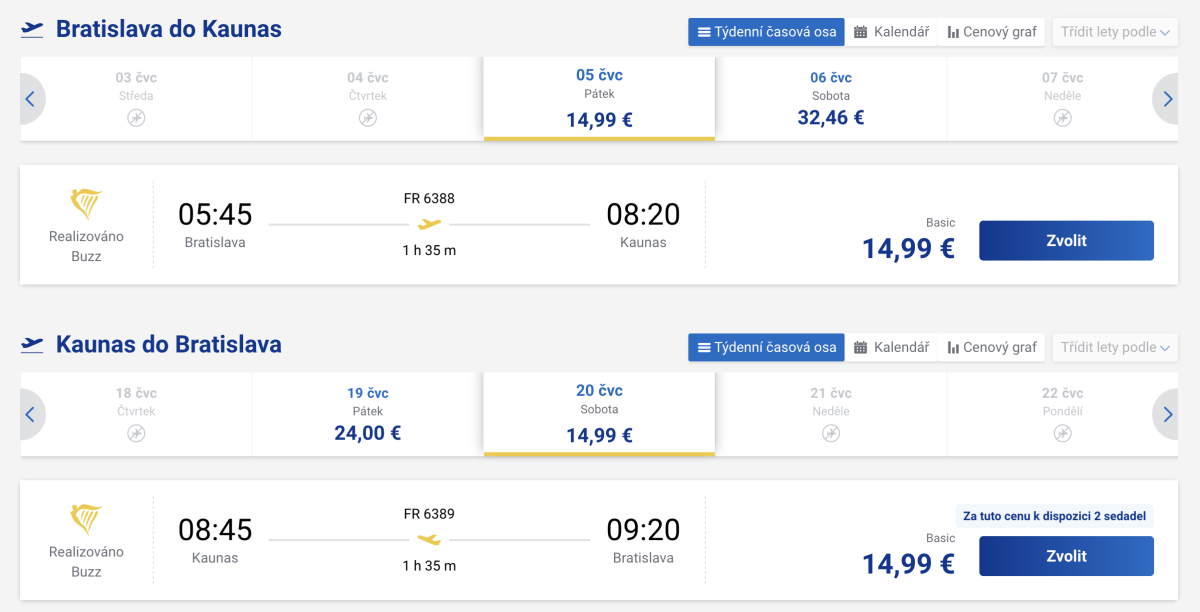Show the previous outbound week with the left arrow
The height and width of the screenshot is (612, 1200).
(x=30, y=99)
